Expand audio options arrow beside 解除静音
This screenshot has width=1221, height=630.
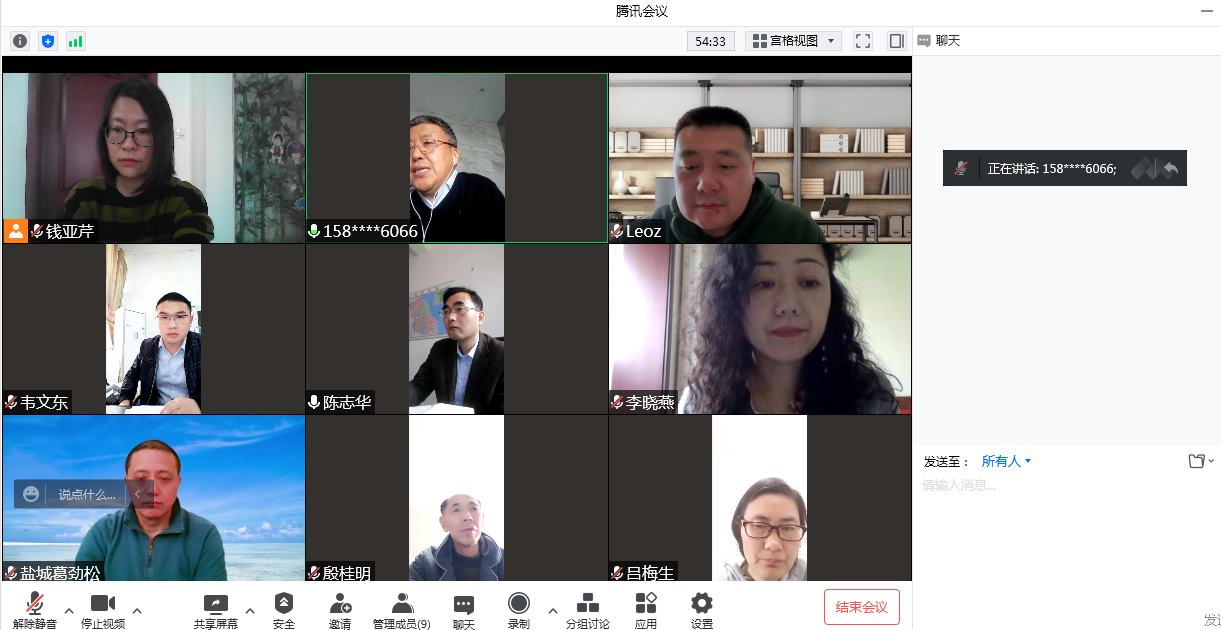[x=69, y=610]
